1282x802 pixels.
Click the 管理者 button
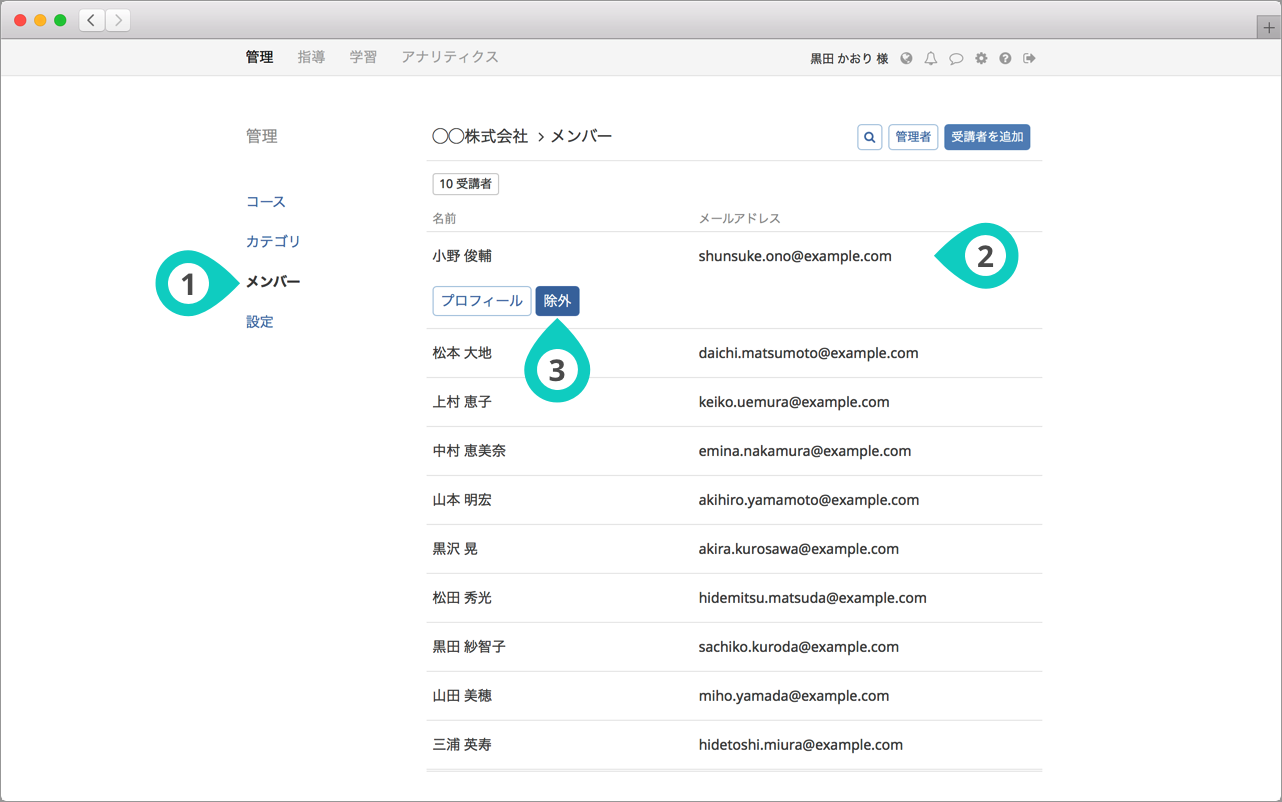912,137
